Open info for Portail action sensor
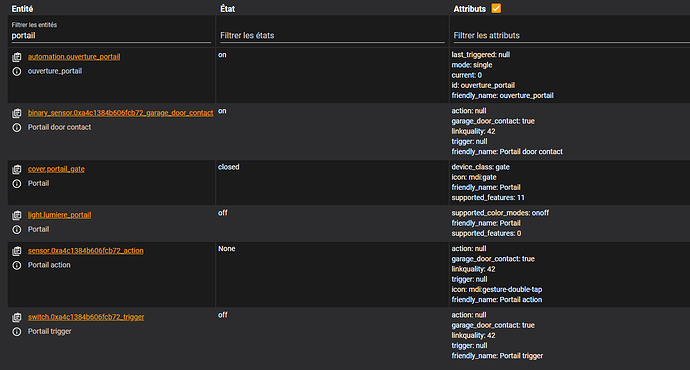The width and height of the screenshot is (690, 370). tap(17, 265)
